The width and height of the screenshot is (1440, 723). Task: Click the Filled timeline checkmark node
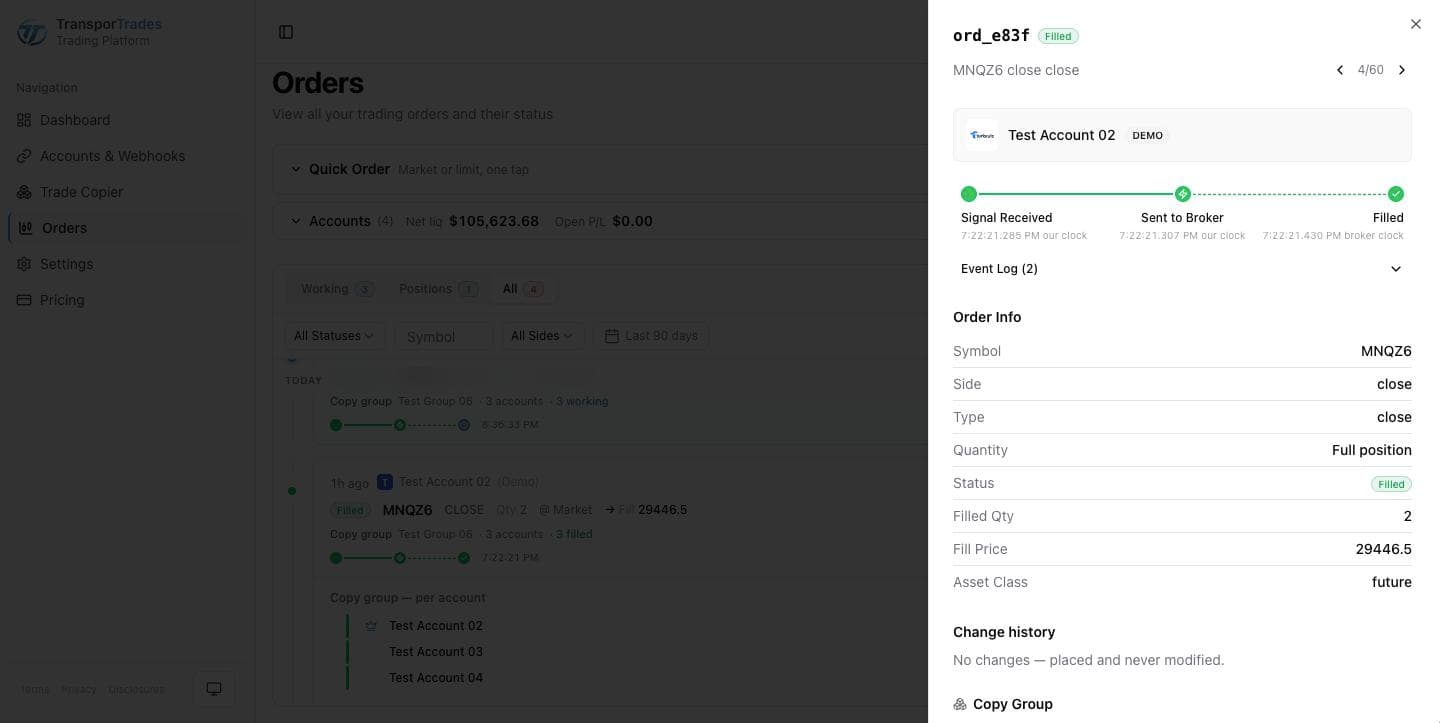(x=1396, y=194)
